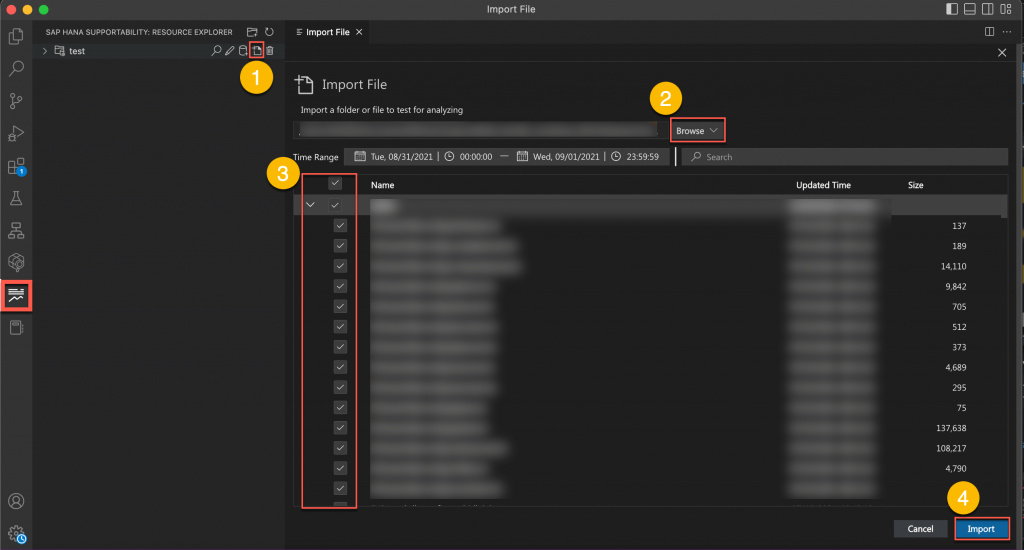Image resolution: width=1024 pixels, height=550 pixels.
Task: Open the start date calendar picker
Action: (360, 156)
